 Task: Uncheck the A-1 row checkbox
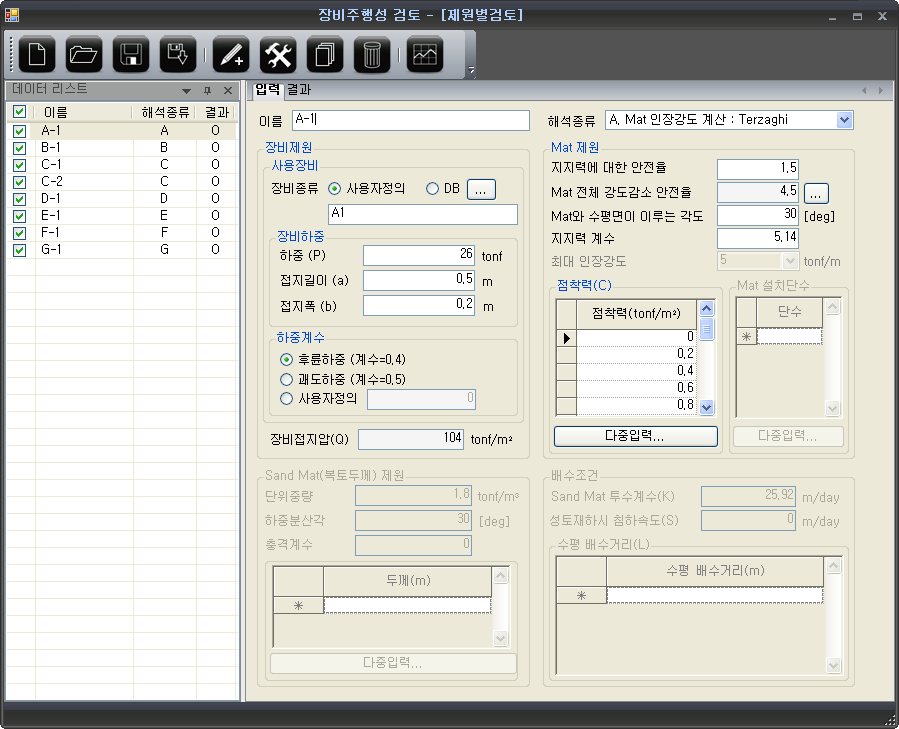[19, 131]
